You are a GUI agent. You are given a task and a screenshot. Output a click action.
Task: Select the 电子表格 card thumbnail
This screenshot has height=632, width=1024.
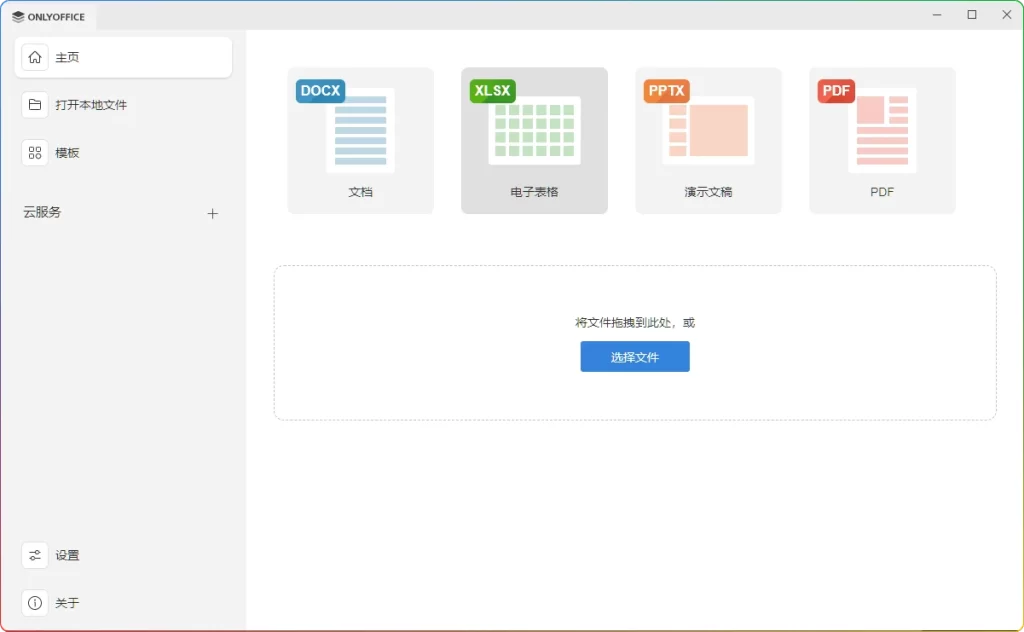coord(534,130)
